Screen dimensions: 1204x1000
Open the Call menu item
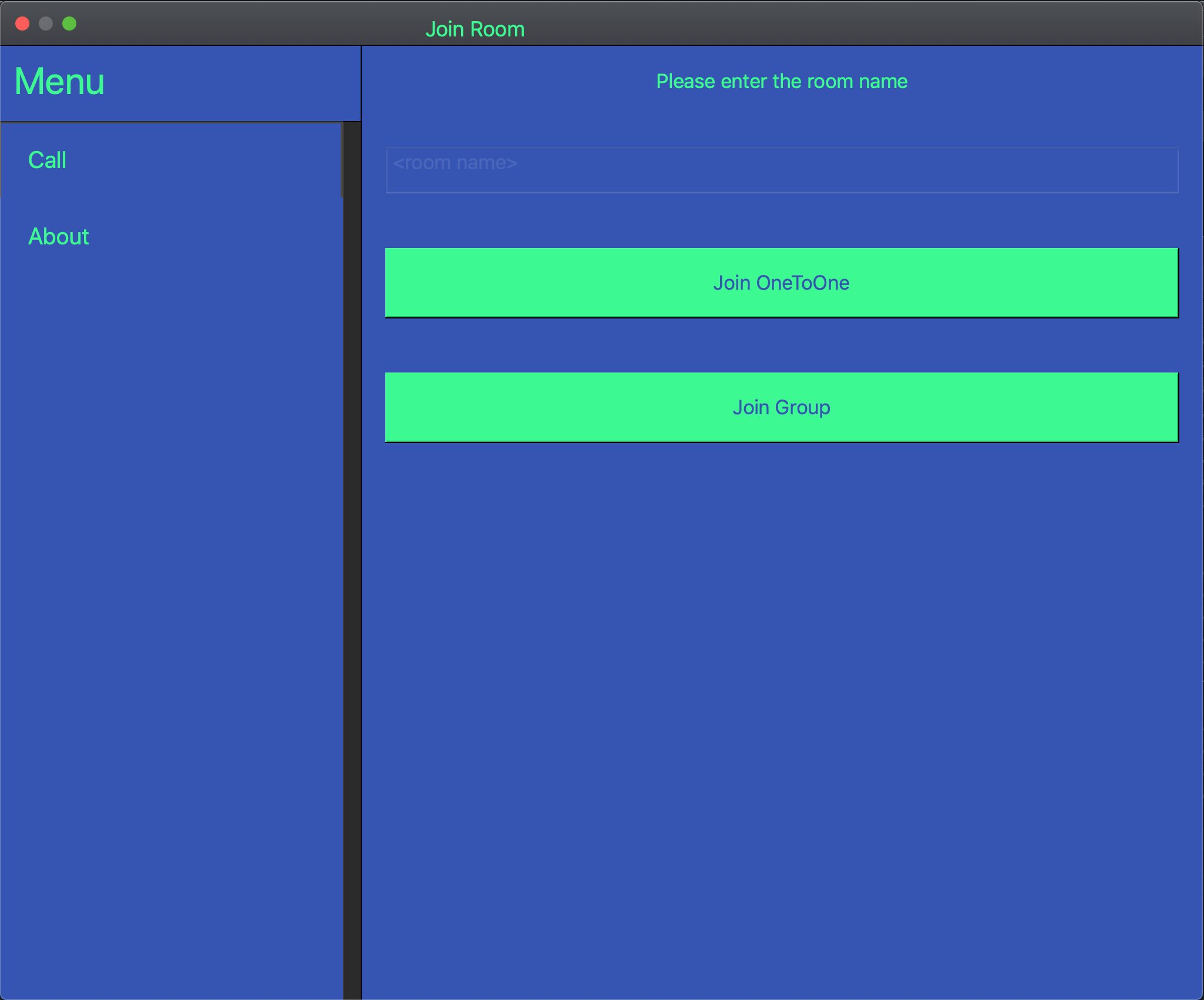pos(47,160)
